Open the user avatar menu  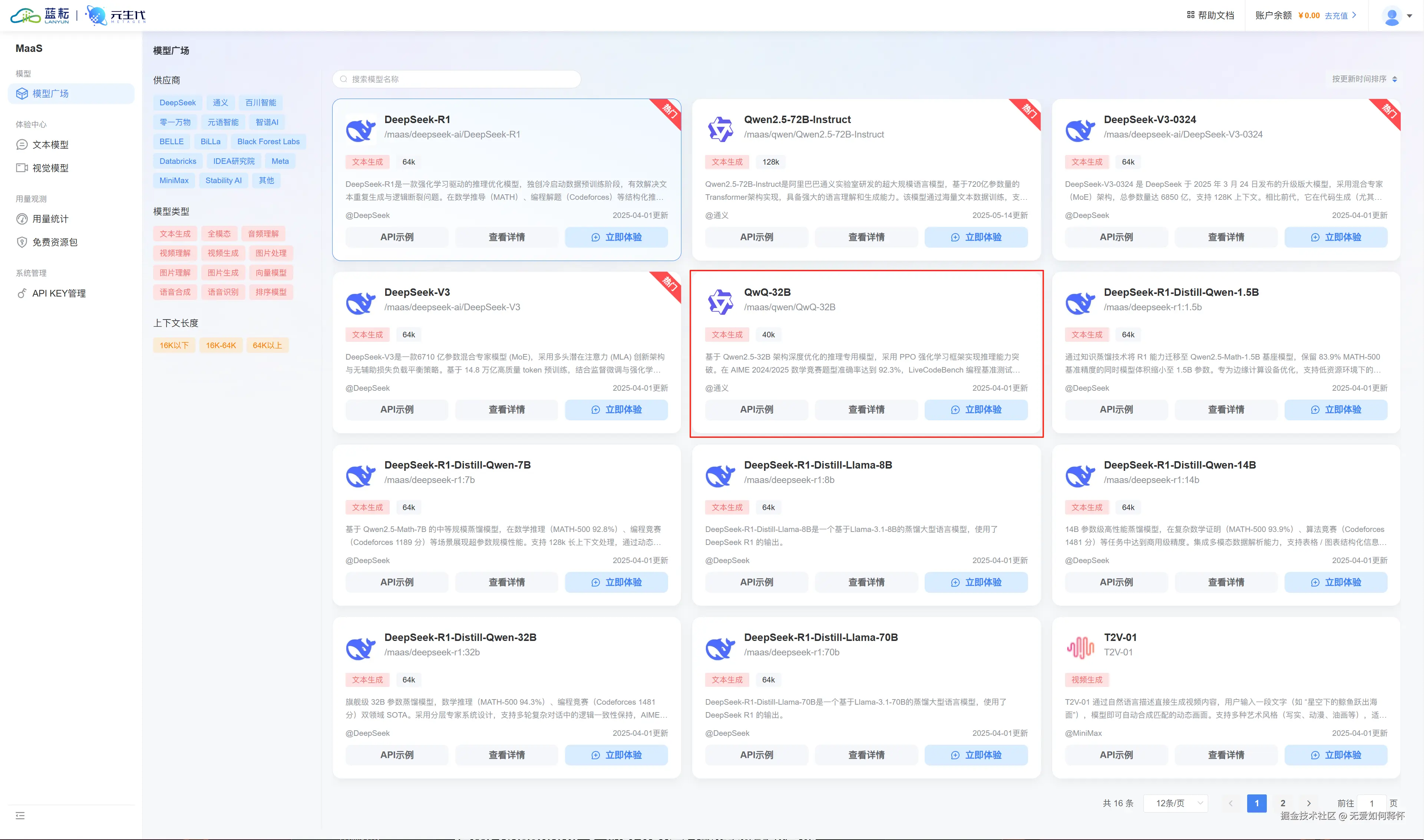click(1392, 16)
